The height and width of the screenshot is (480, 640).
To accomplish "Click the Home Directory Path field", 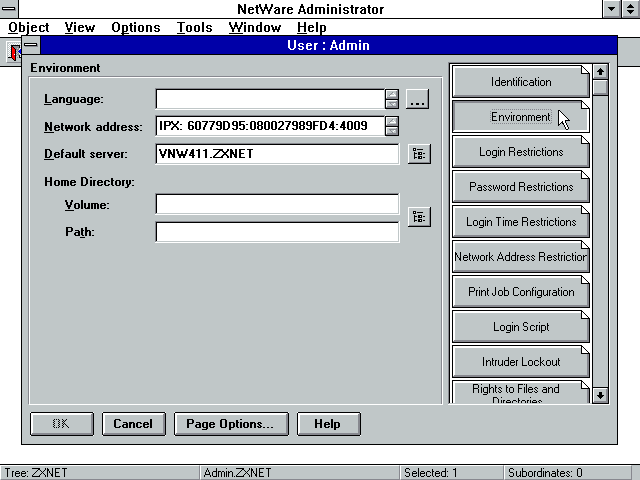I will (x=277, y=232).
